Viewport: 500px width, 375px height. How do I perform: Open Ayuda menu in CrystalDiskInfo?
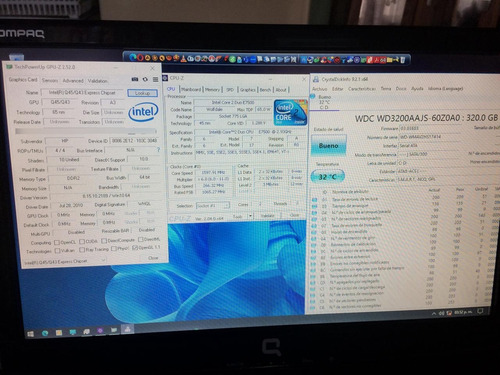pyautogui.click(x=417, y=89)
